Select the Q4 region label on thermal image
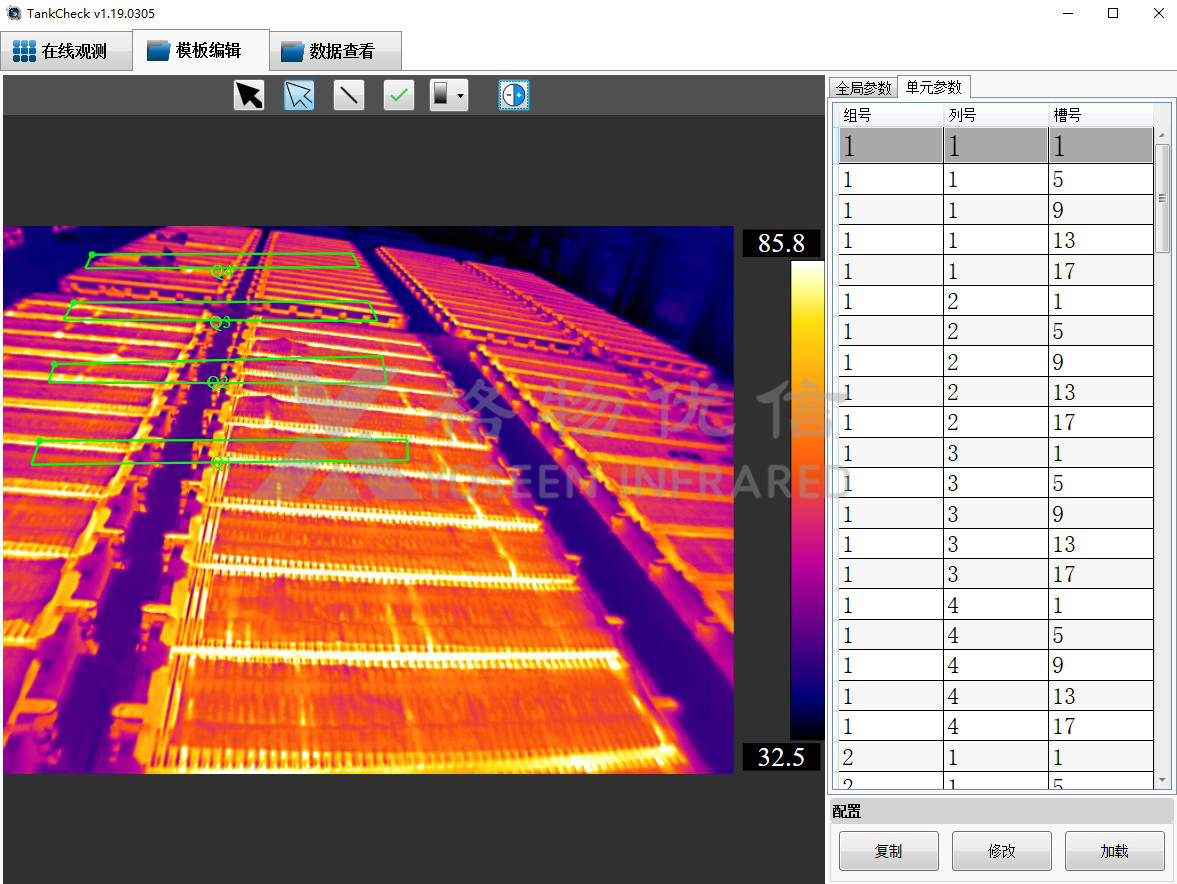The width and height of the screenshot is (1177, 884). [221, 272]
